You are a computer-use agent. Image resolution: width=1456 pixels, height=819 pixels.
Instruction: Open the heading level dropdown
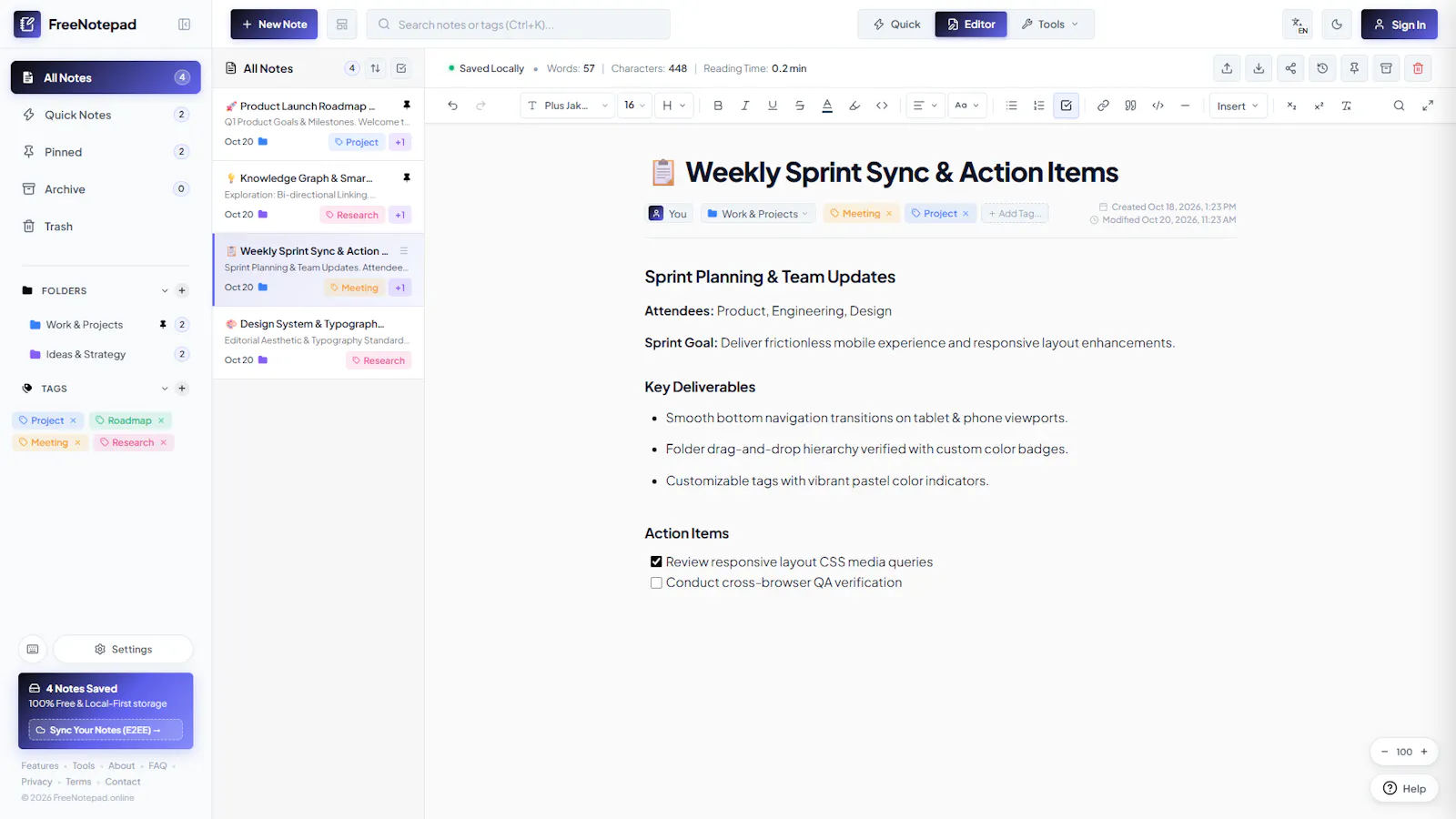click(674, 106)
